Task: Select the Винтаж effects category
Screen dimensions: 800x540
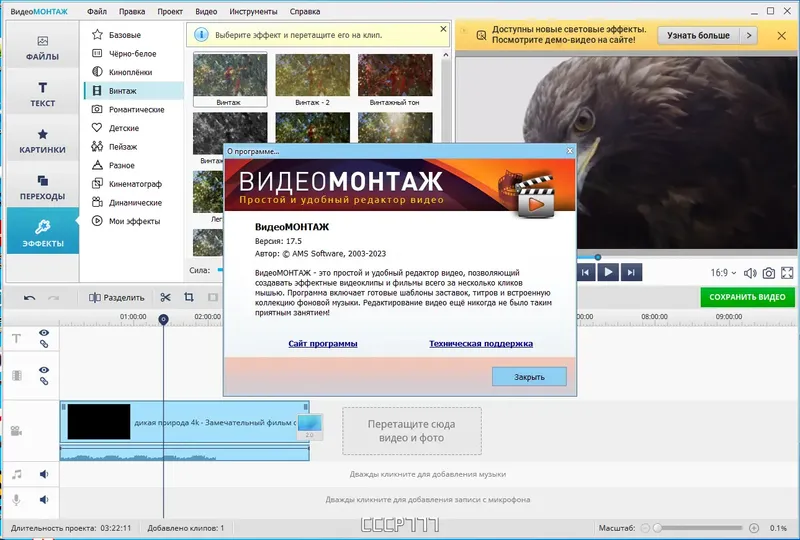Action: click(x=133, y=91)
